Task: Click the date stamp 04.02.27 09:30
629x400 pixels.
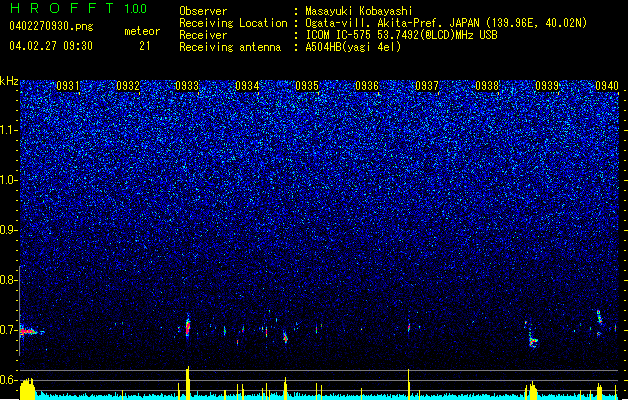Action: click(x=51, y=46)
